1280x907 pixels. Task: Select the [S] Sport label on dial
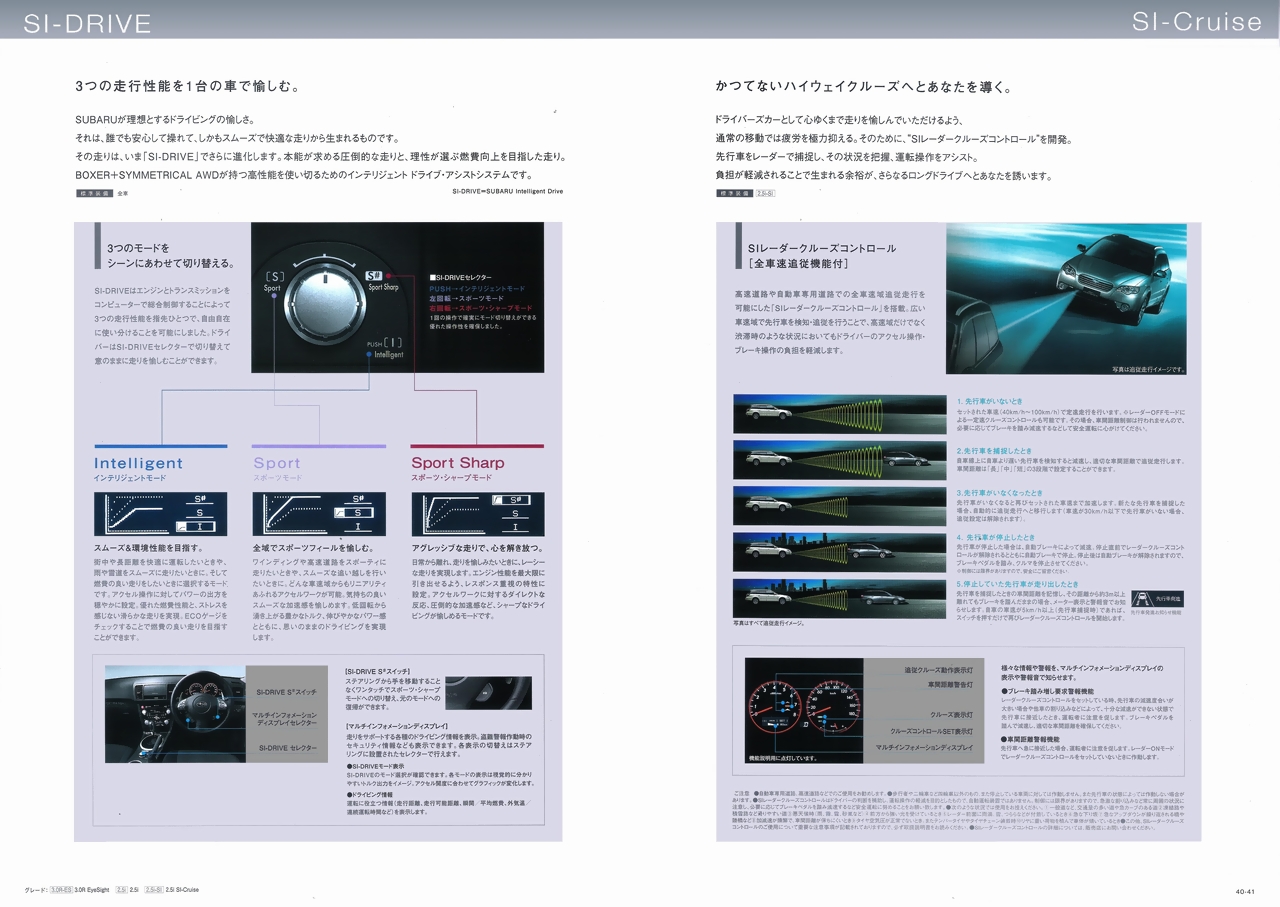274,282
